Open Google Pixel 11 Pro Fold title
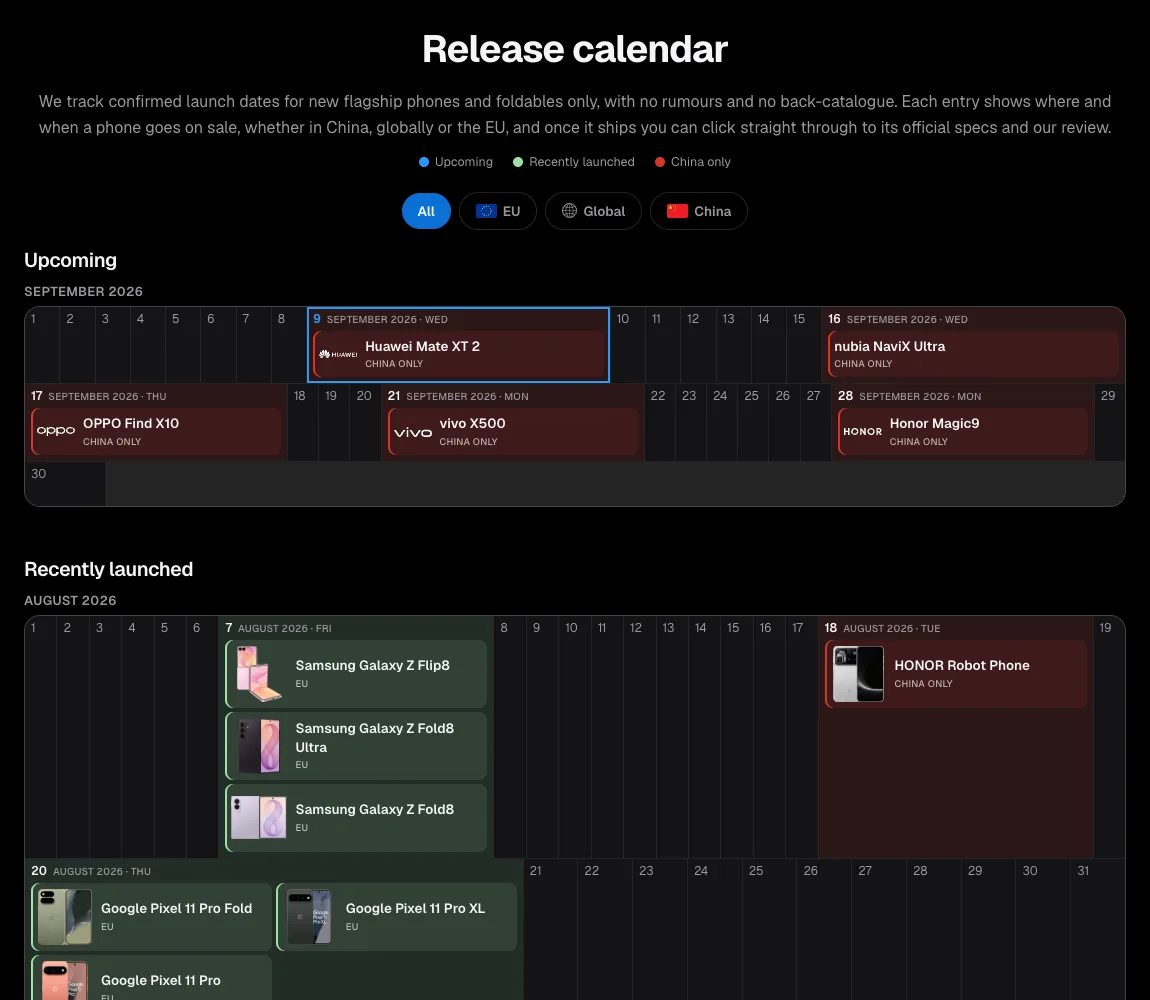 [x=177, y=908]
